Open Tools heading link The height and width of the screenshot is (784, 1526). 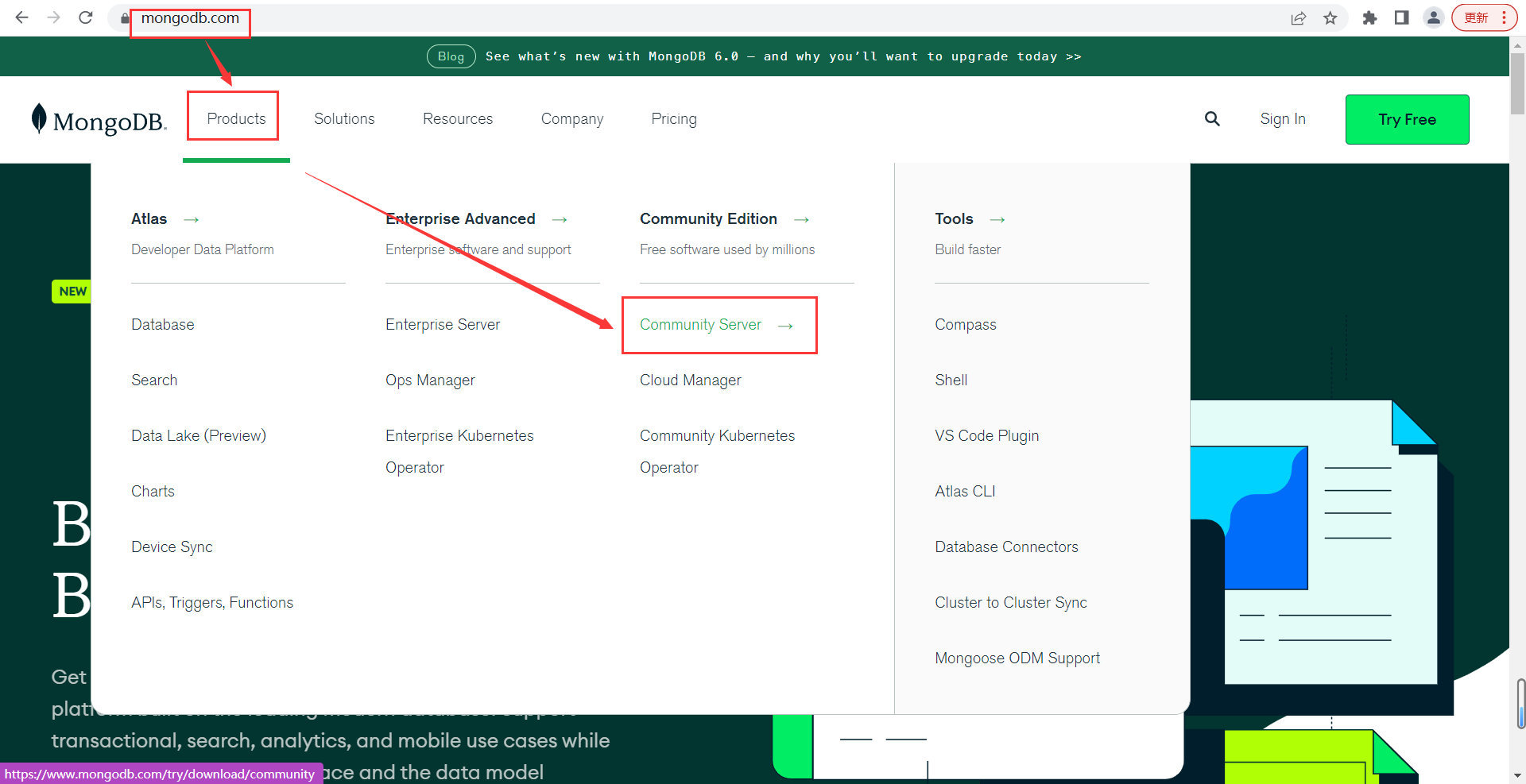click(x=954, y=218)
